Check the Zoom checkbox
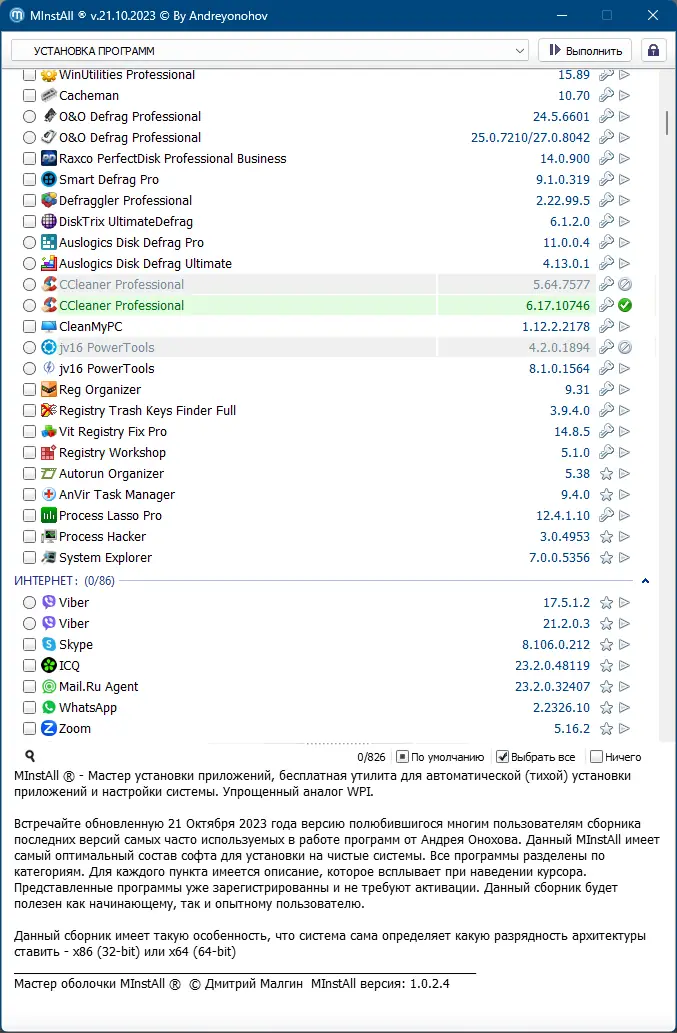Screen dimensions: 677x1033 29,729
